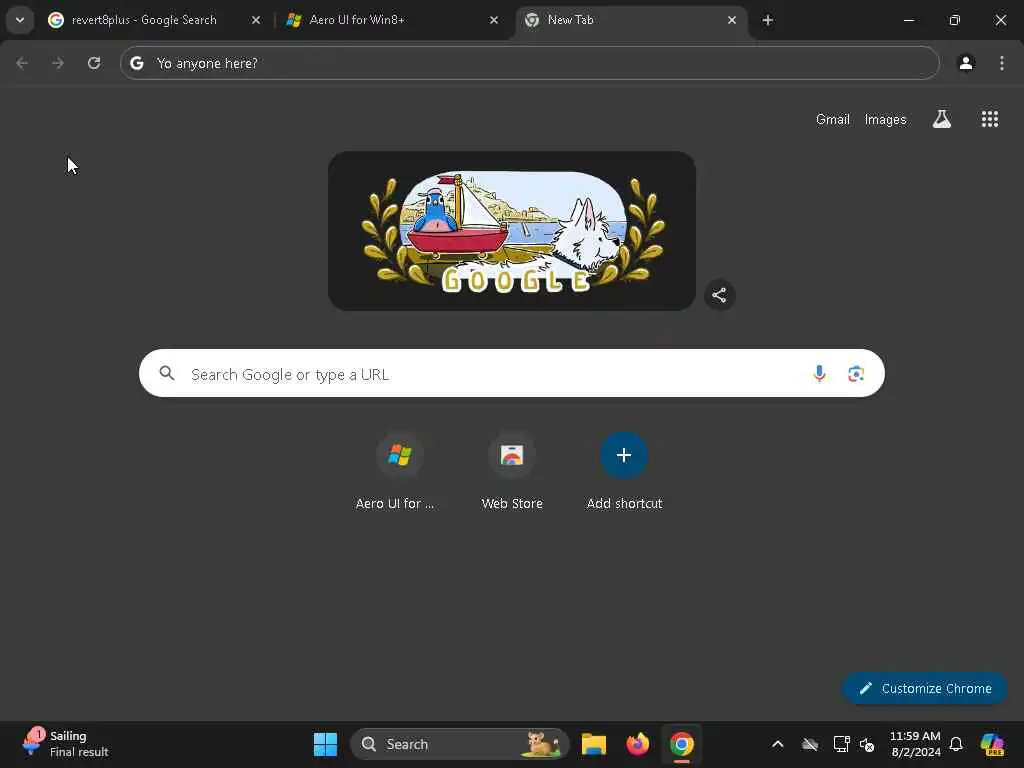
Task: Open File Explorer from the taskbar
Action: tap(594, 744)
